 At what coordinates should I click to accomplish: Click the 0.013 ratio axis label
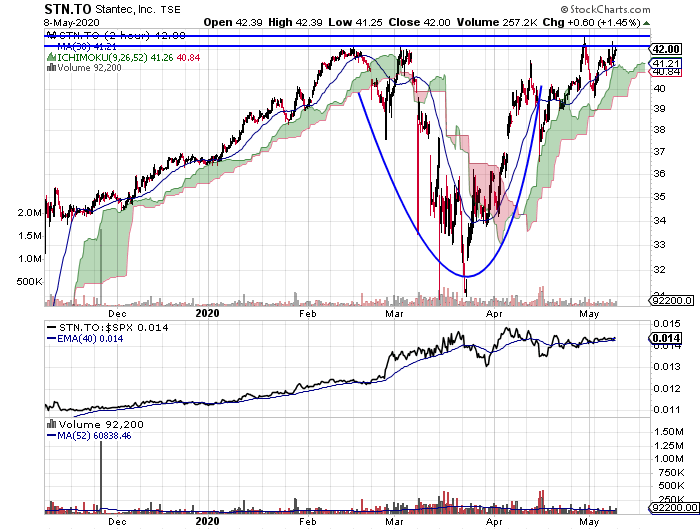[x=667, y=367]
